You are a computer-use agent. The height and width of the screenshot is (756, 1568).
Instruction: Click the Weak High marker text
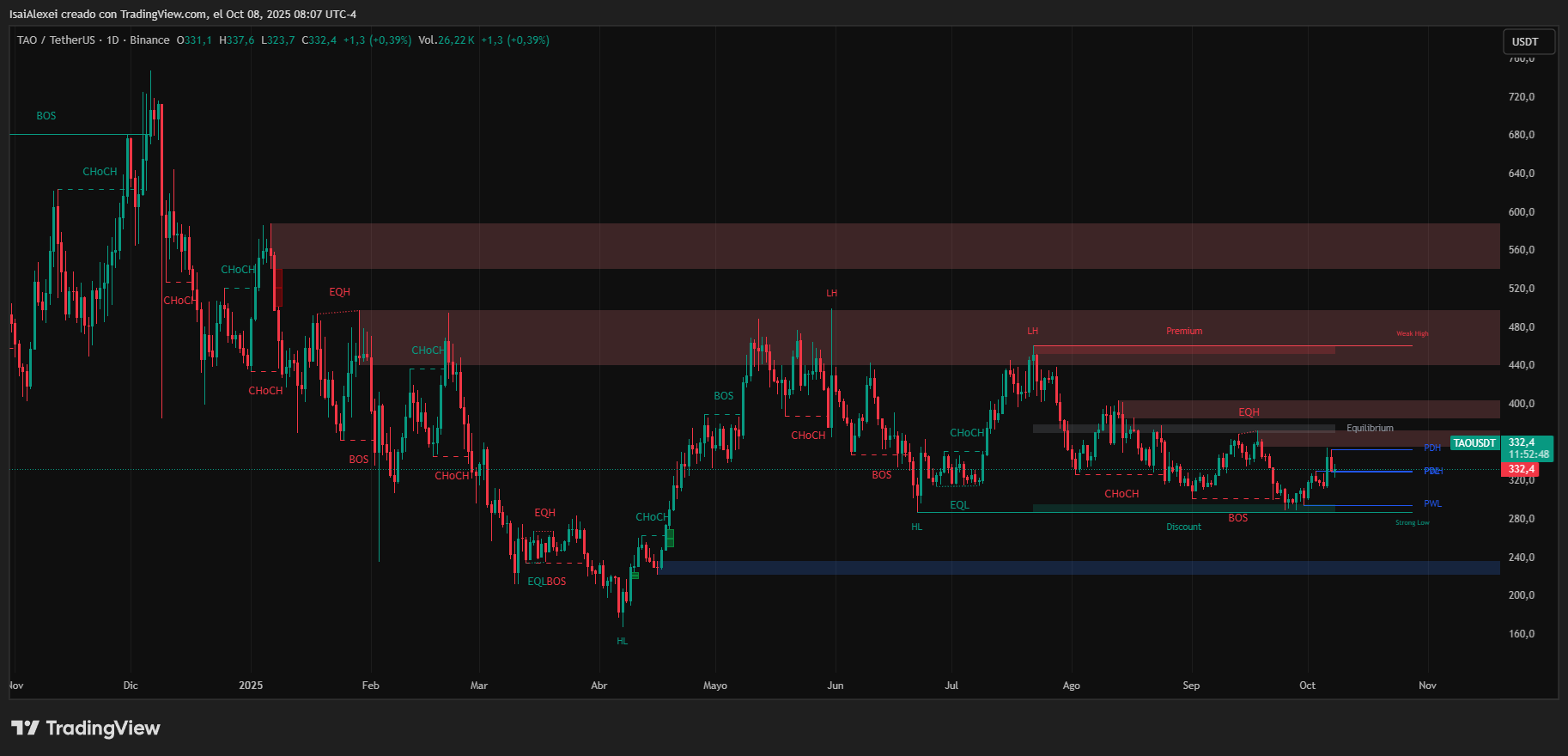click(x=1412, y=334)
